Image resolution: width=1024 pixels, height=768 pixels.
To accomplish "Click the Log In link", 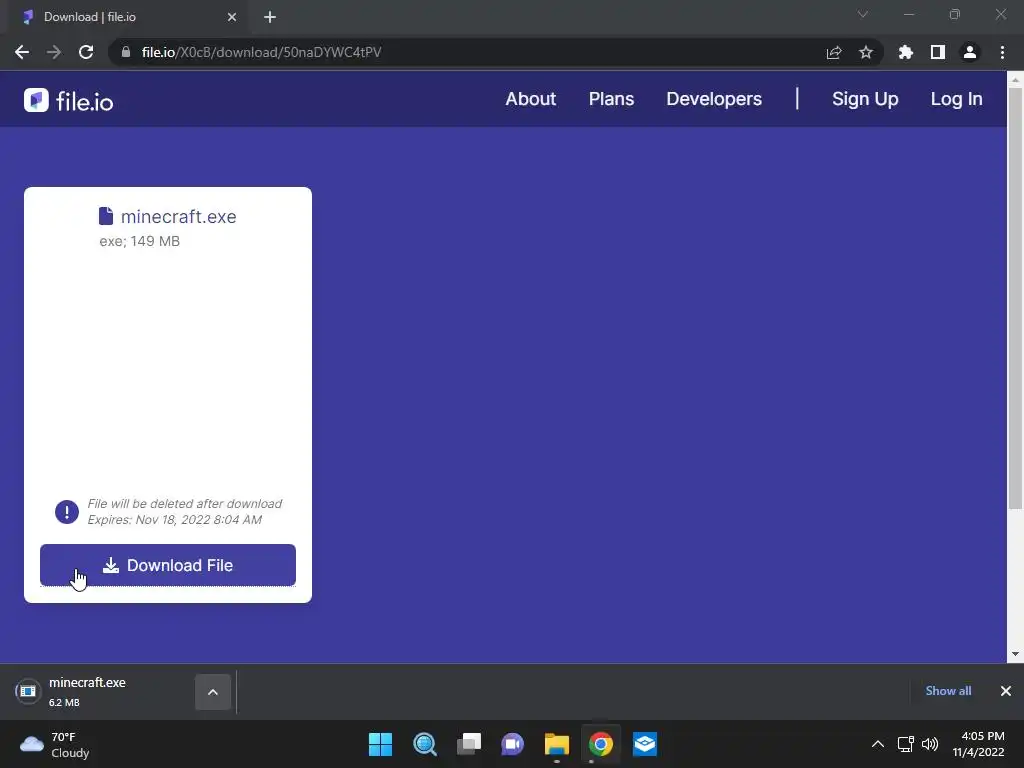I will (x=956, y=99).
